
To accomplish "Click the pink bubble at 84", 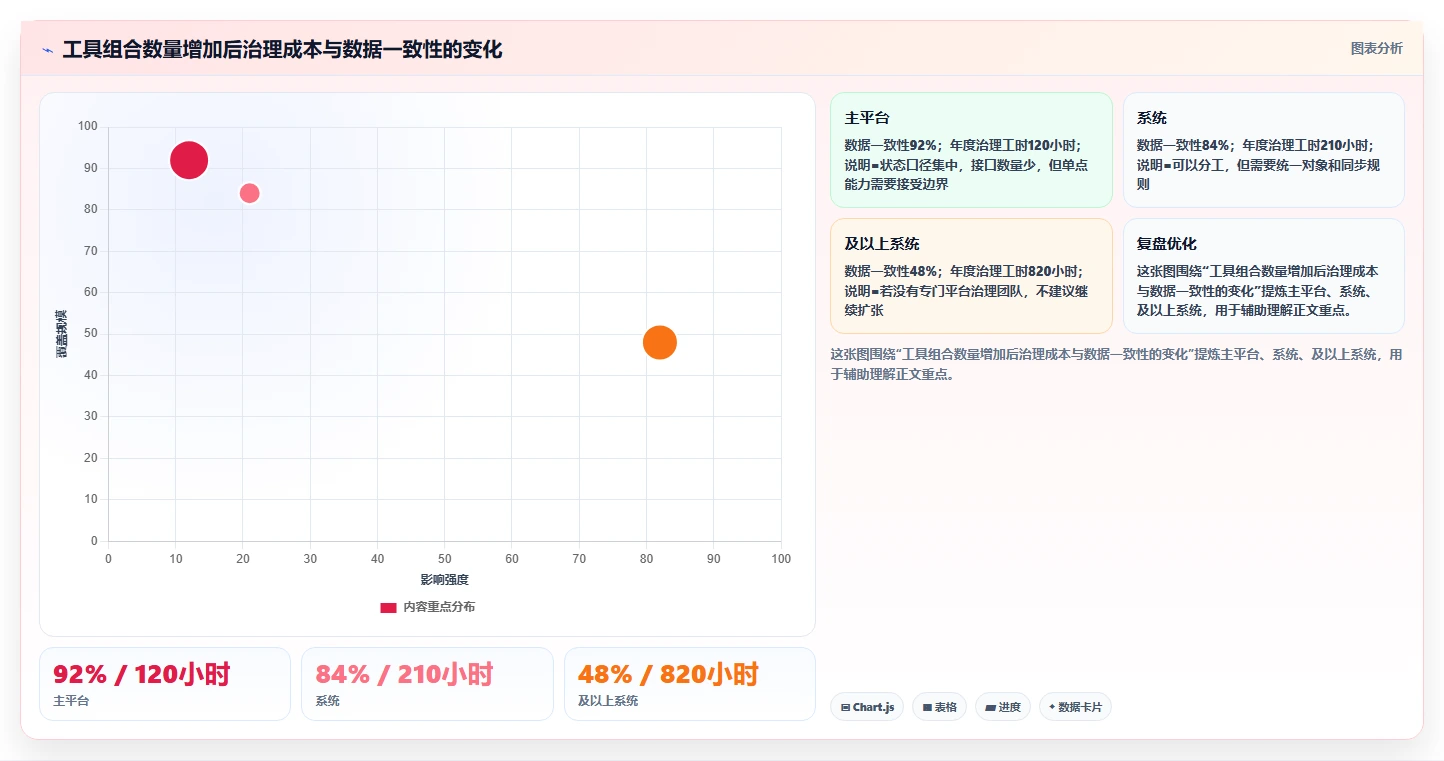I will (250, 193).
